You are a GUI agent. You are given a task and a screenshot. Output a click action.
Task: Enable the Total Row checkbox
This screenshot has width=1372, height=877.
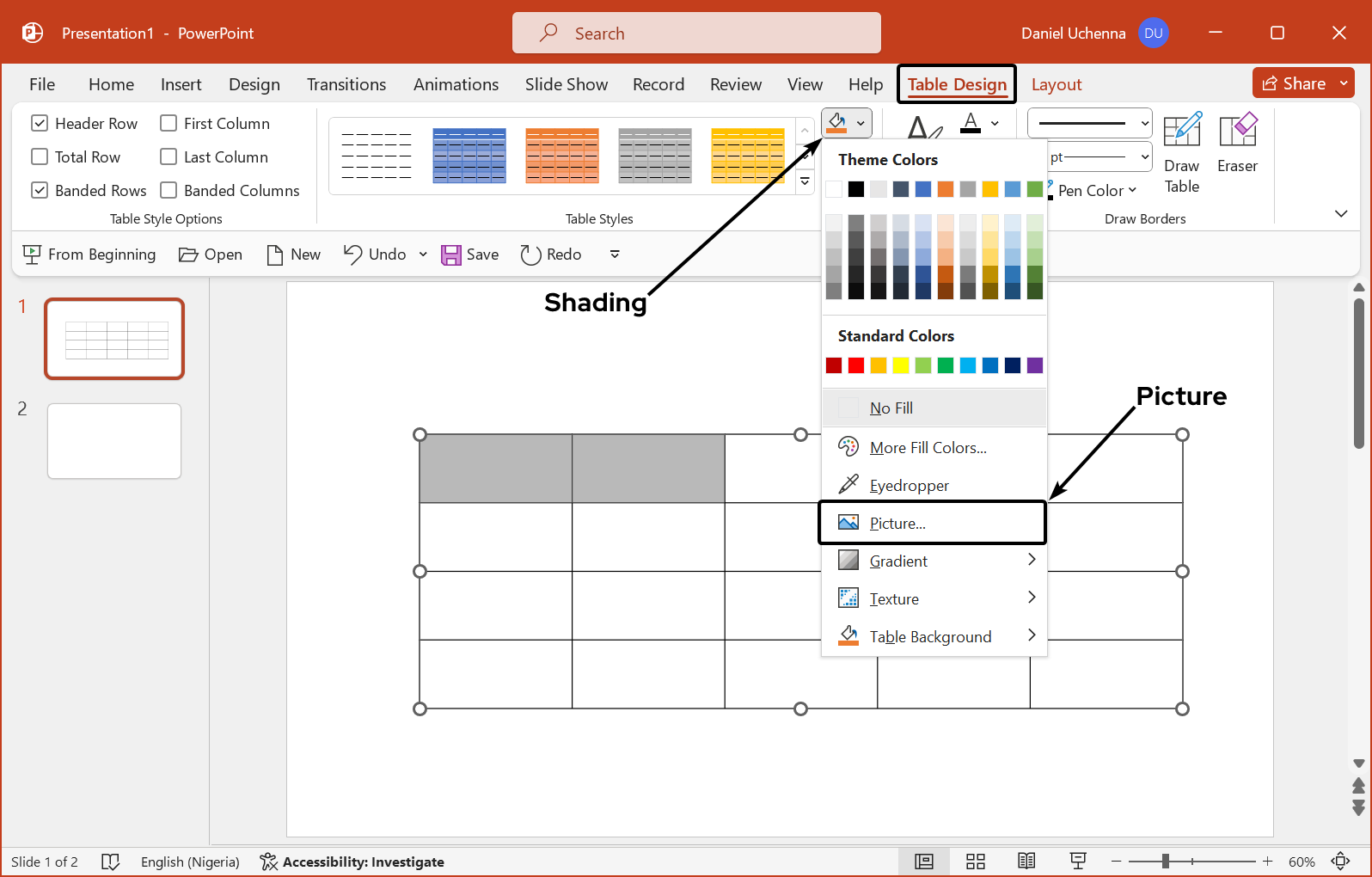pyautogui.click(x=40, y=157)
